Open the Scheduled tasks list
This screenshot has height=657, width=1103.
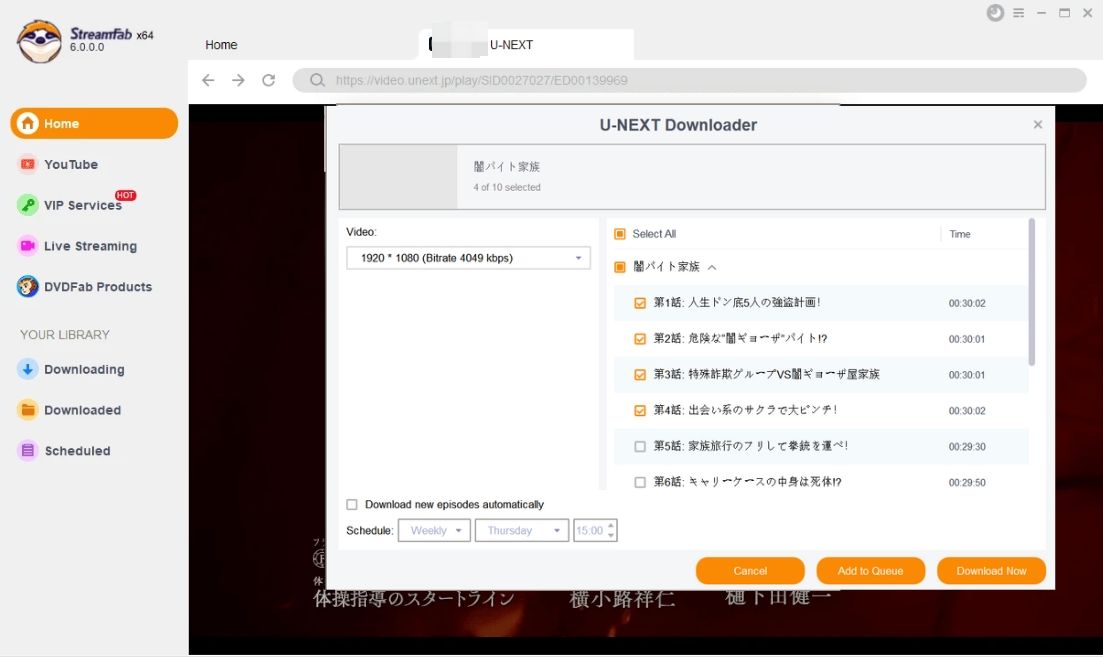tap(64, 450)
